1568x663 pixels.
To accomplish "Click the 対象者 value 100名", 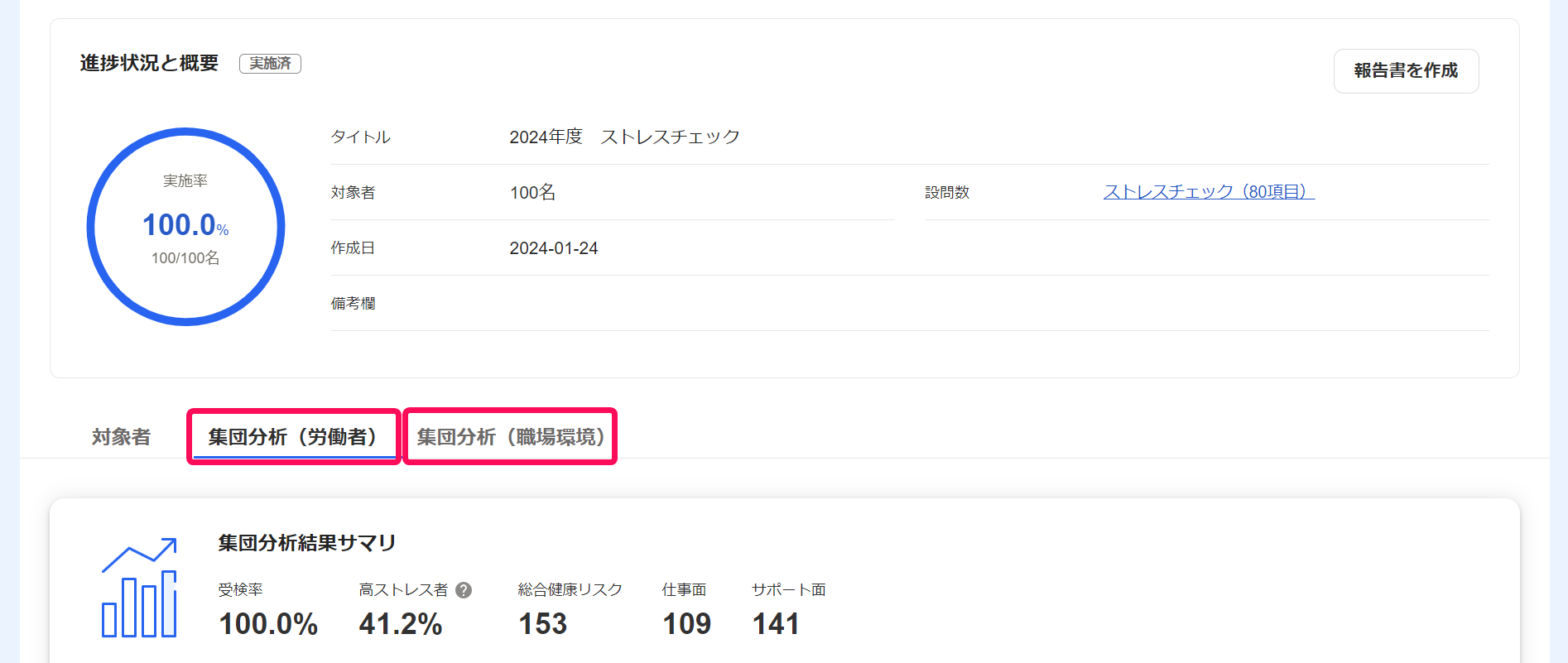I will [532, 193].
